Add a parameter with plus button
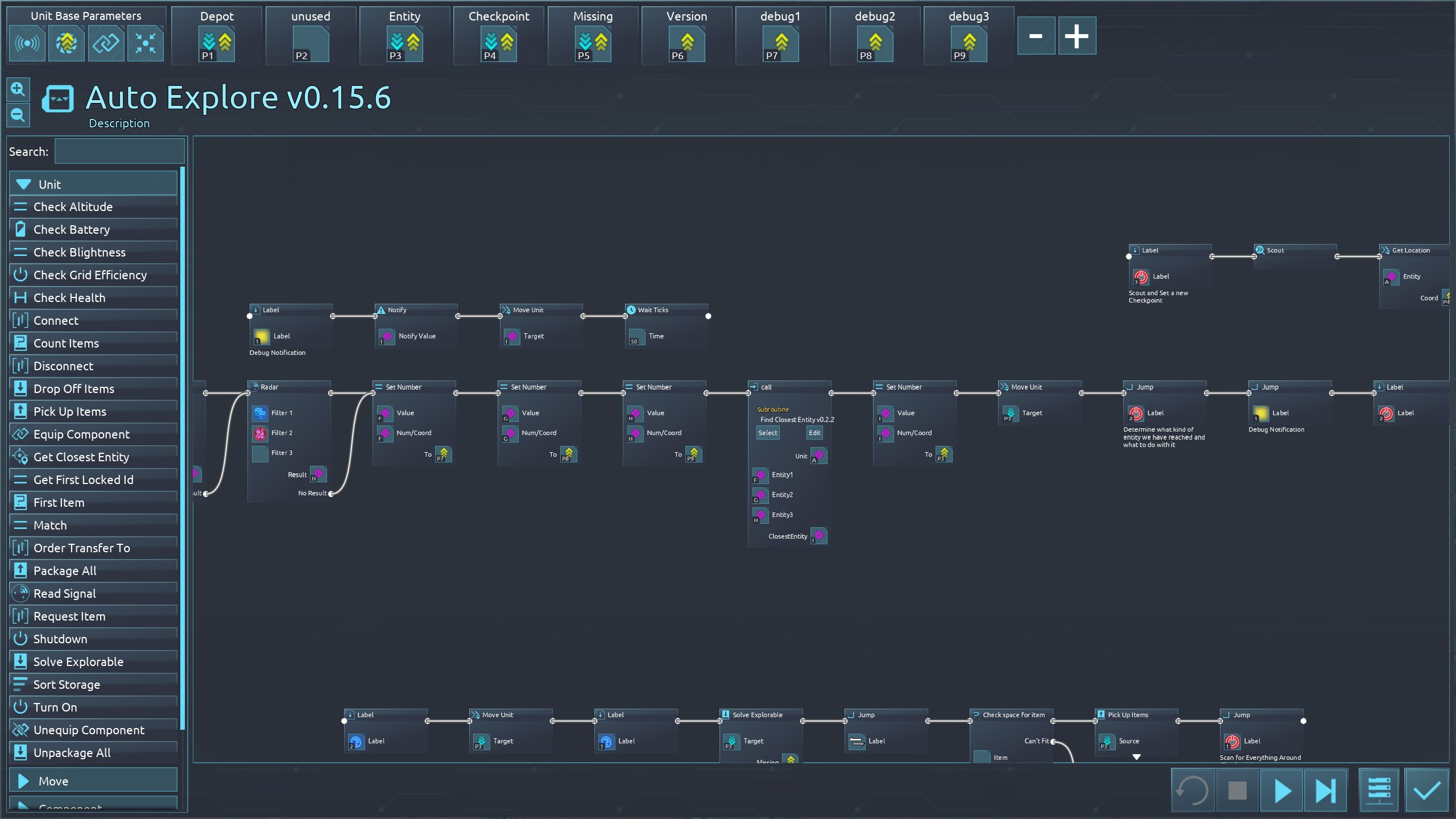The image size is (1456, 819). (x=1077, y=36)
